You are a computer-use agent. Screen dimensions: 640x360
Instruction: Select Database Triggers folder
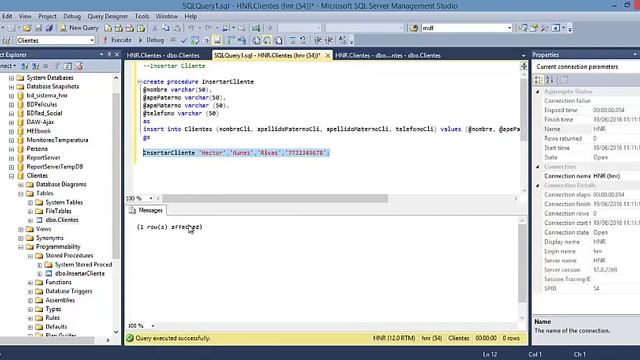click(x=69, y=291)
